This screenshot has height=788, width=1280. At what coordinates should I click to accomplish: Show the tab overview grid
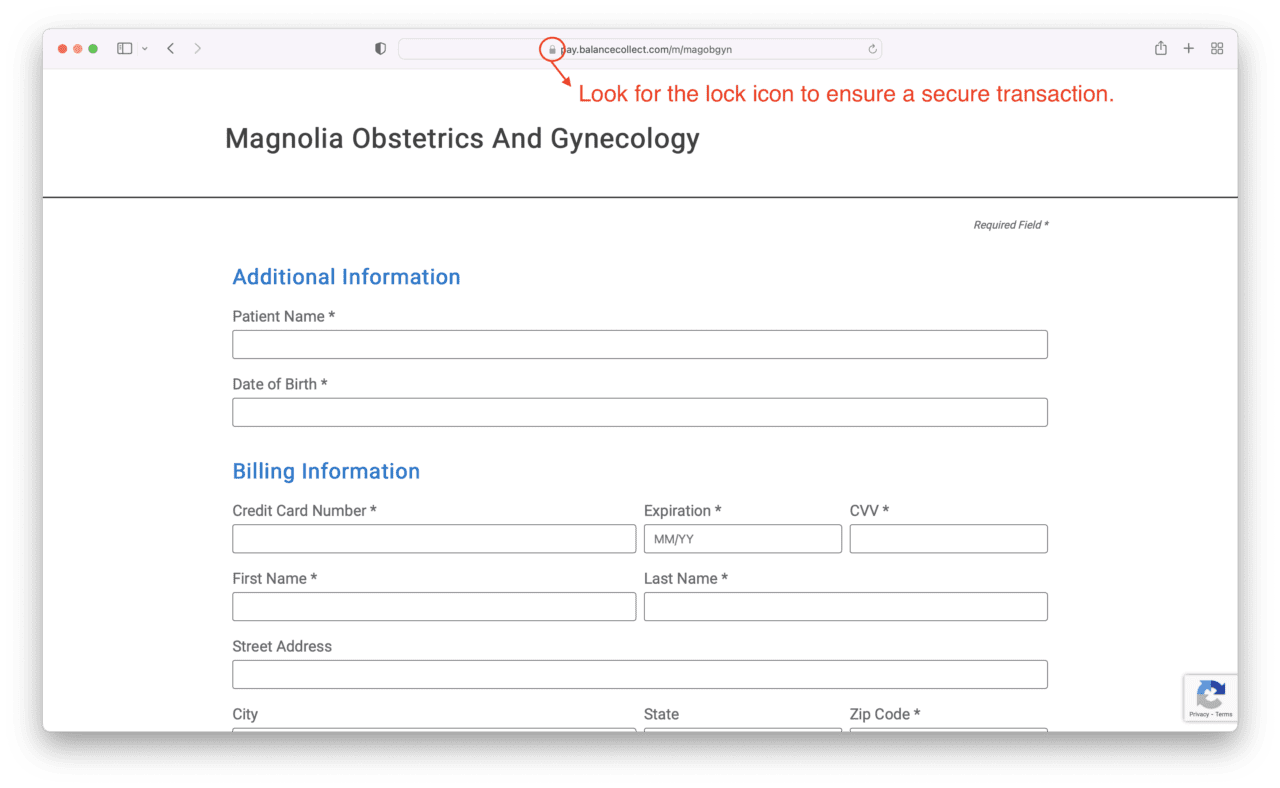click(x=1217, y=48)
